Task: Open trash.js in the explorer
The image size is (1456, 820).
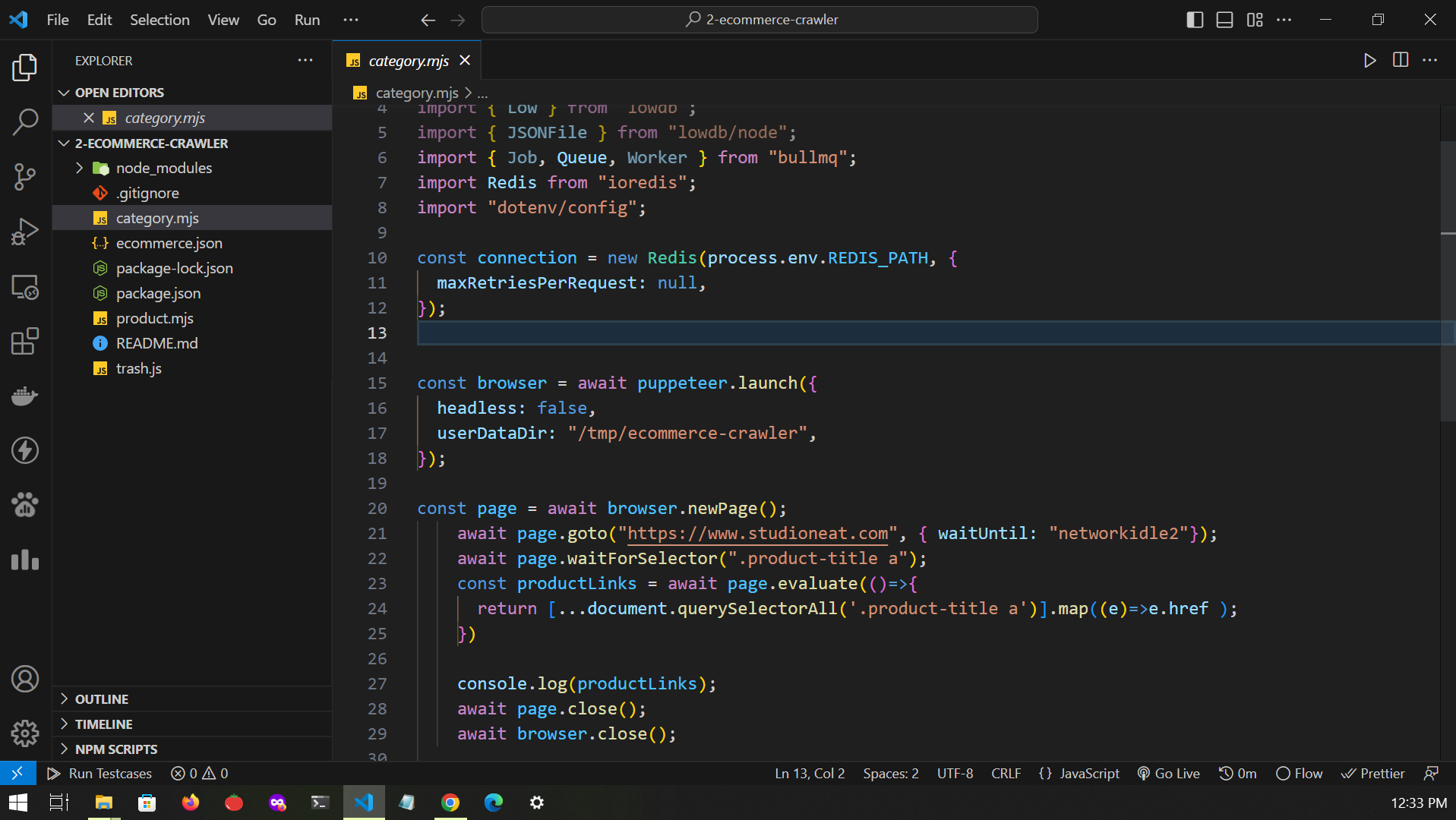Action: [192, 368]
